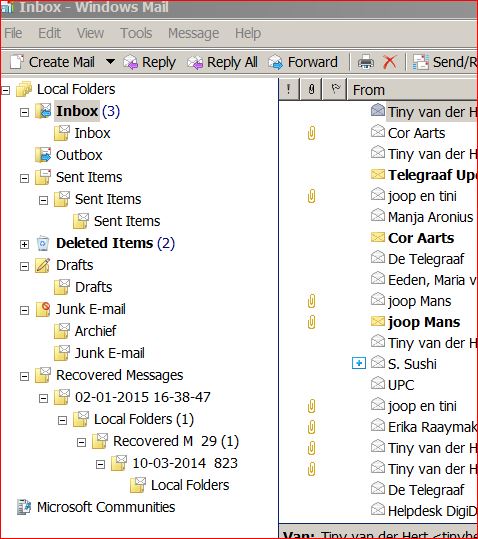478x539 pixels.
Task: Click the Create Mail button
Action: coord(53,62)
